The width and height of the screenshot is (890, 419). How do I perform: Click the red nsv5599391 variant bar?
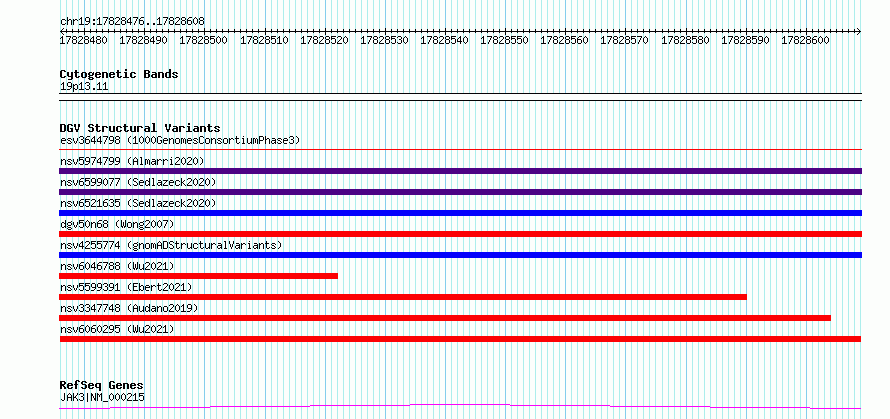point(403,297)
